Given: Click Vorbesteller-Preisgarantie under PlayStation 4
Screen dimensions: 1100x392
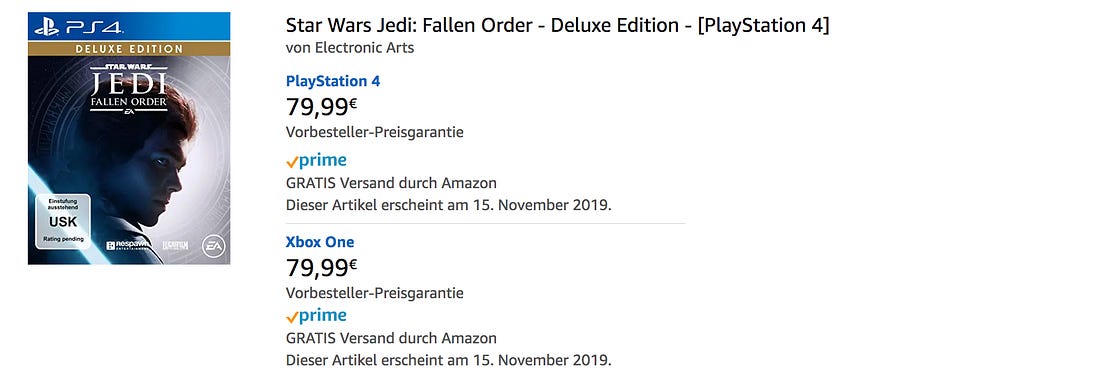Looking at the screenshot, I should tap(375, 132).
